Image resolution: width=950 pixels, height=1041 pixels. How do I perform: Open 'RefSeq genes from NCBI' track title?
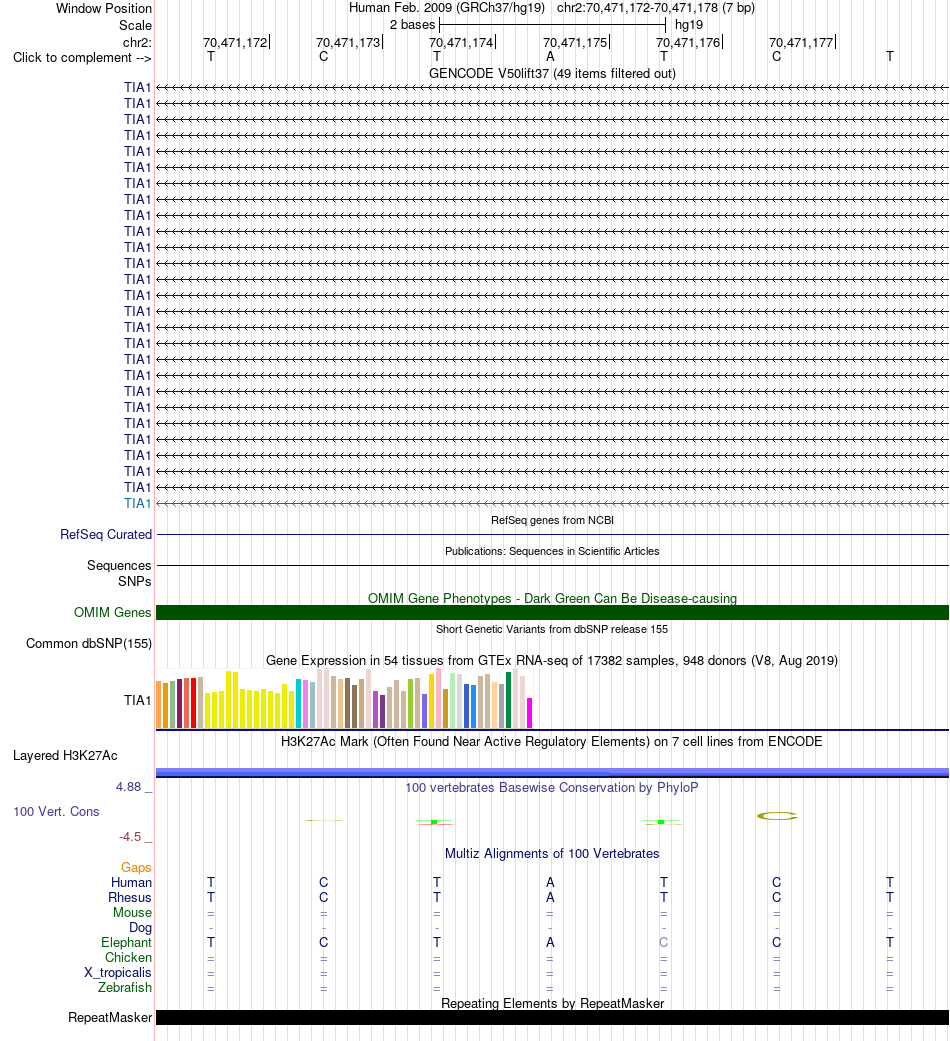click(x=552, y=520)
